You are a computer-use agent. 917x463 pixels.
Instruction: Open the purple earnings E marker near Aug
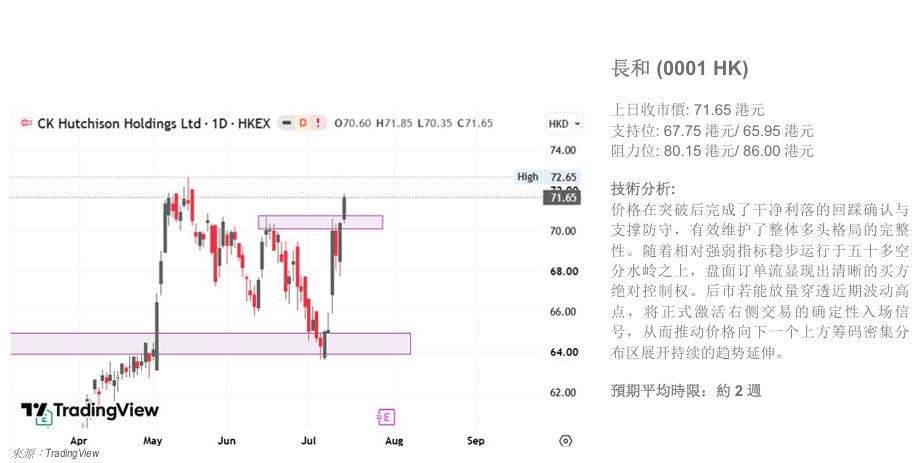pyautogui.click(x=385, y=417)
